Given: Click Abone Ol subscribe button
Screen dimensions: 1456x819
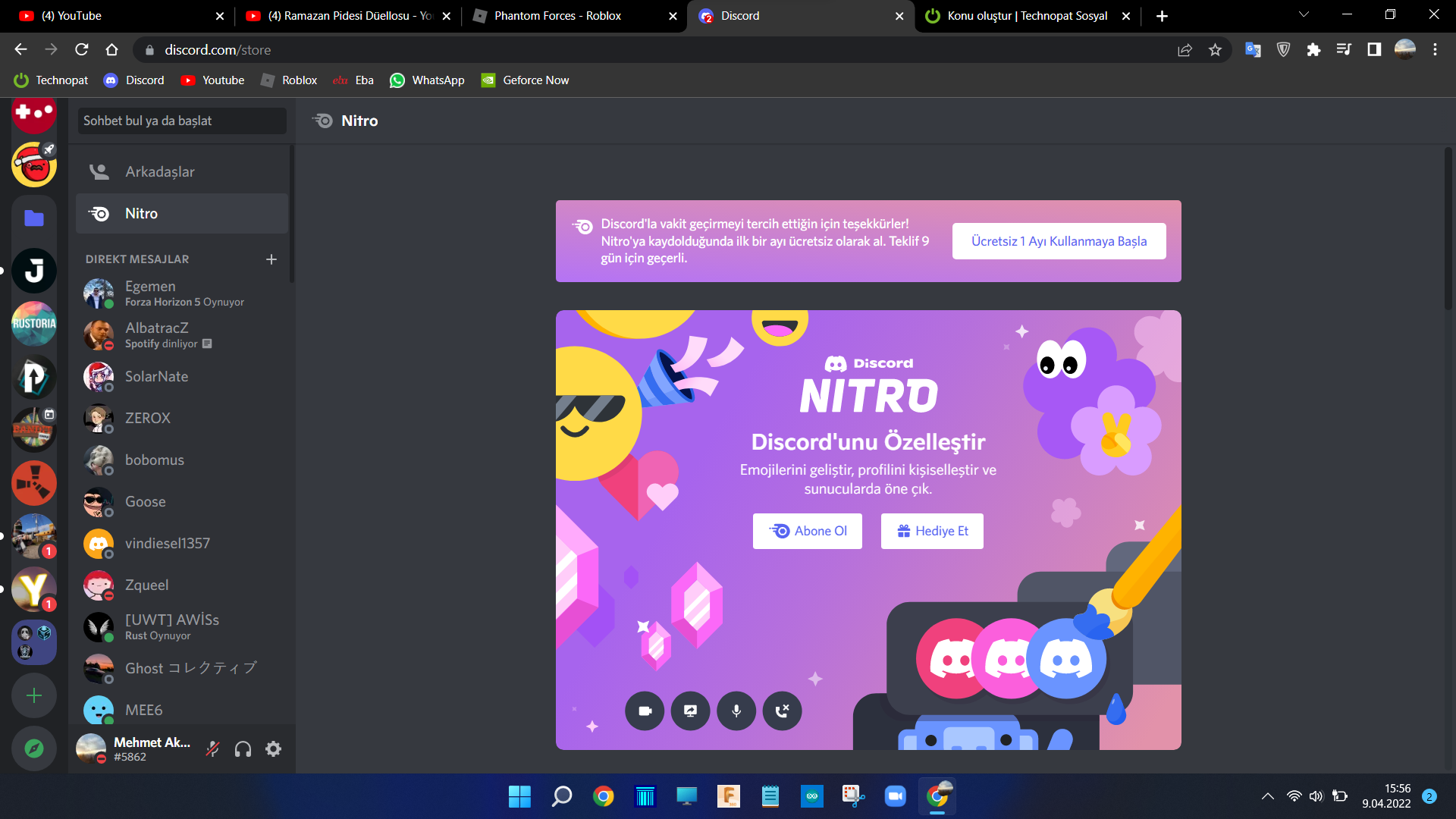Looking at the screenshot, I should pyautogui.click(x=807, y=531).
